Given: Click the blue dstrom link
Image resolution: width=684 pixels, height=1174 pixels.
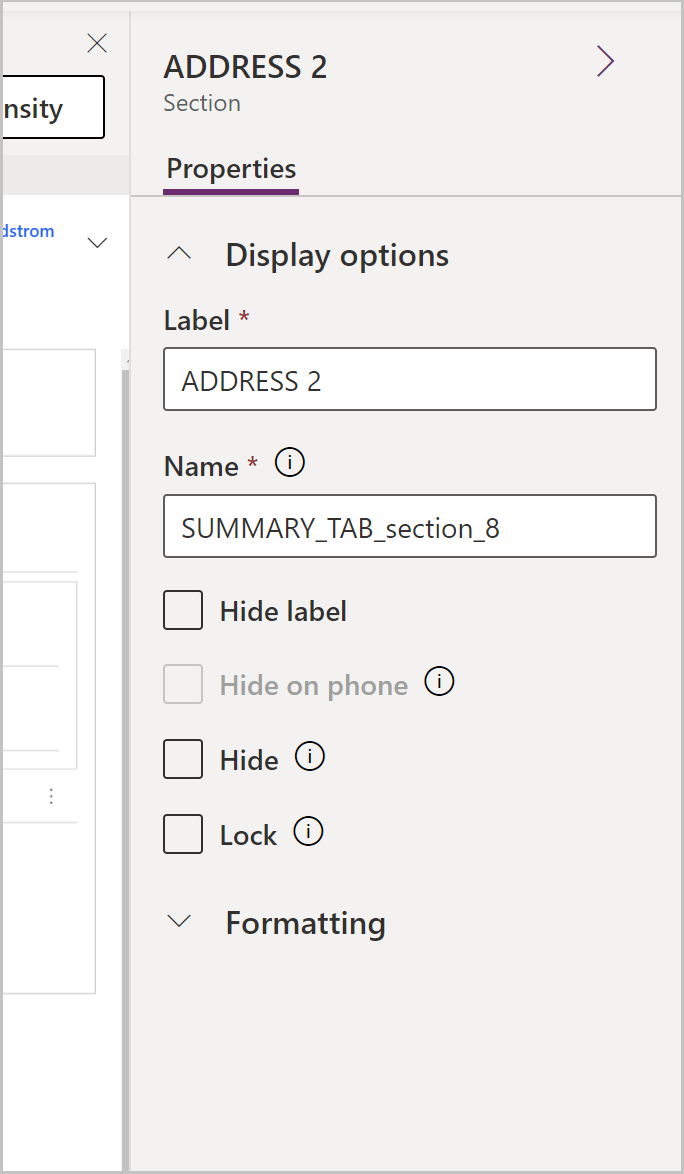Looking at the screenshot, I should click(27, 230).
